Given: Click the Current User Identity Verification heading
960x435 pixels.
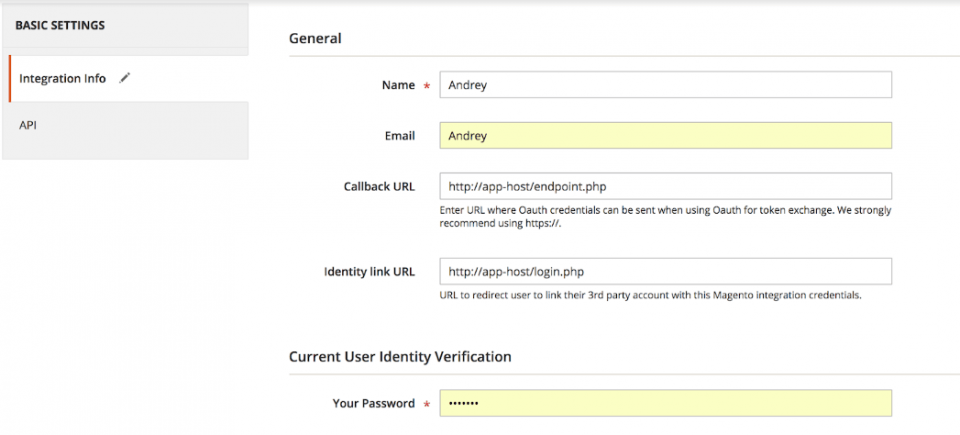Looking at the screenshot, I should 400,356.
